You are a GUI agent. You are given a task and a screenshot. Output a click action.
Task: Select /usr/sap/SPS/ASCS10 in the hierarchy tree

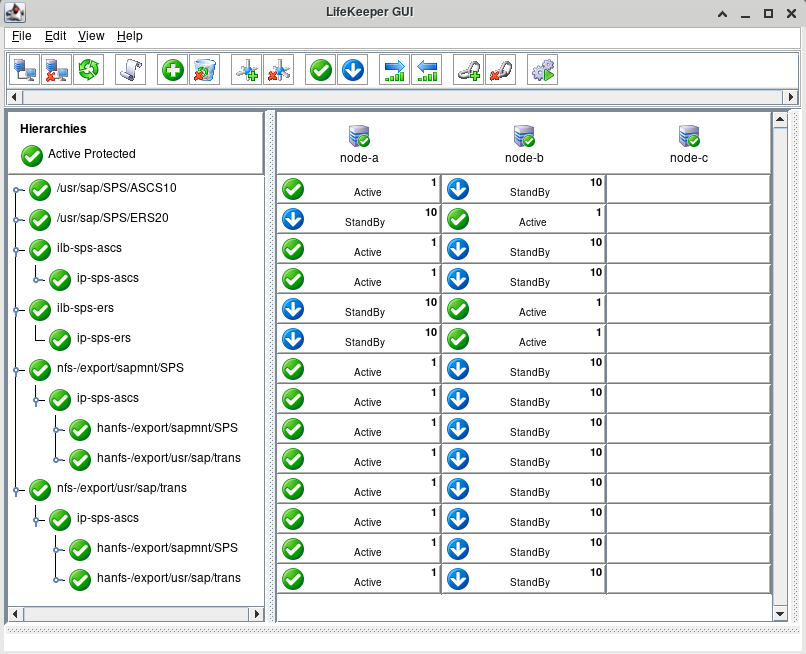(x=117, y=188)
